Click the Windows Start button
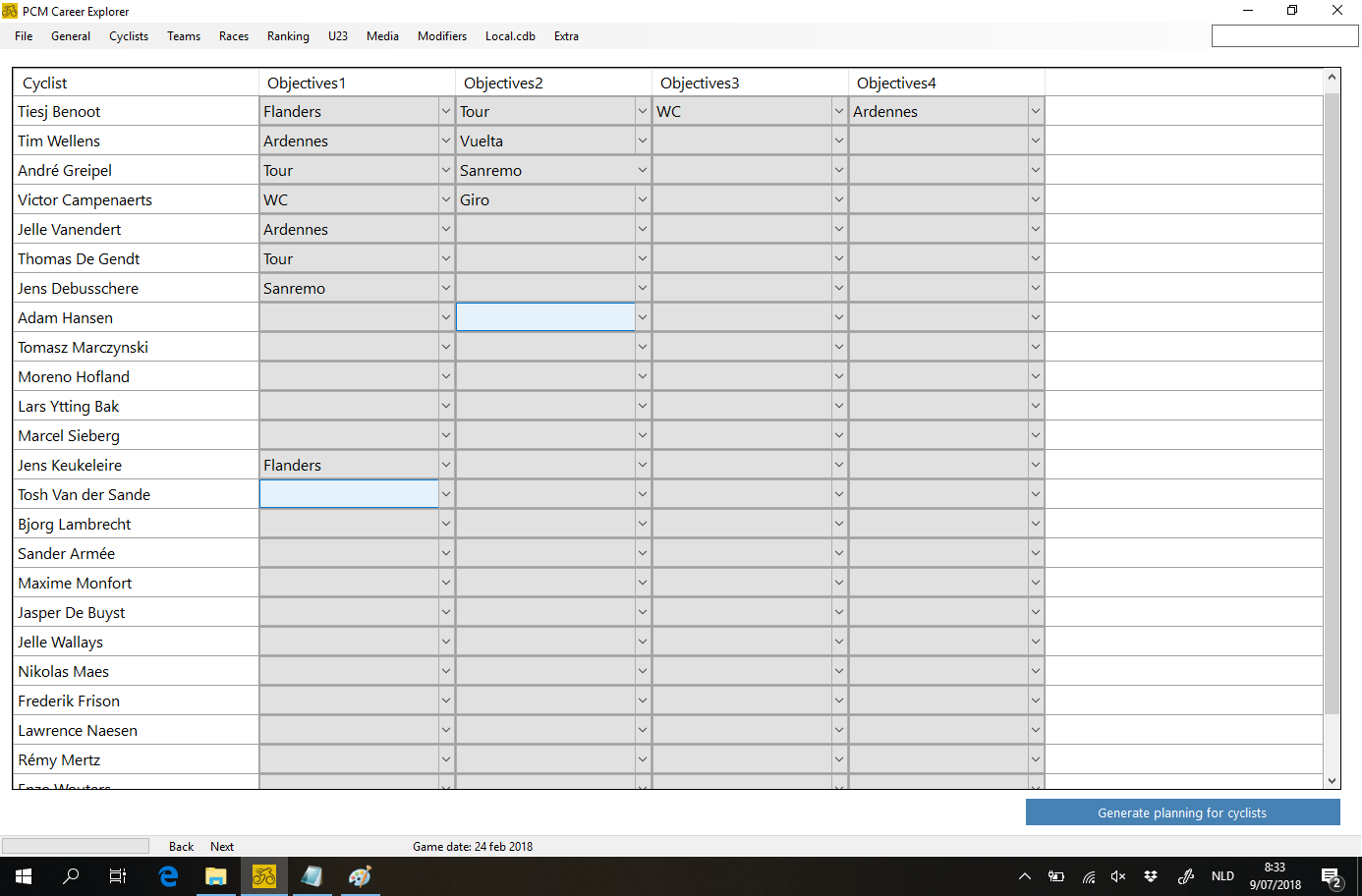Image resolution: width=1362 pixels, height=896 pixels. (x=24, y=876)
